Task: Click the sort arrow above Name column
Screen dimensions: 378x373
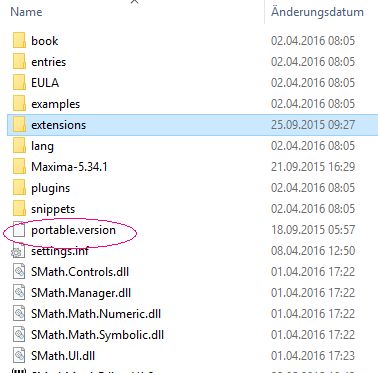Action: (134, 2)
